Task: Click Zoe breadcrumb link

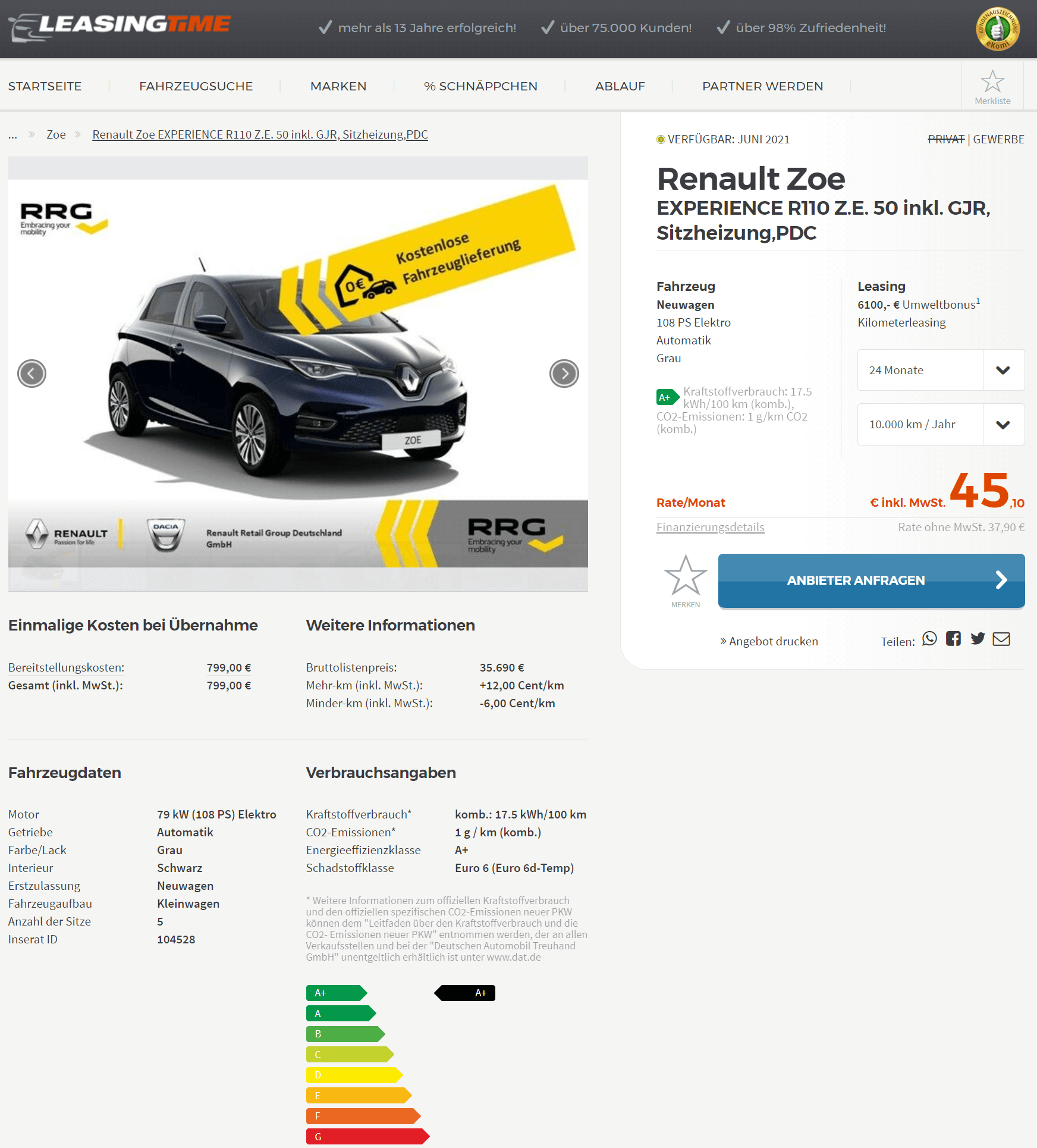Action: click(x=56, y=134)
